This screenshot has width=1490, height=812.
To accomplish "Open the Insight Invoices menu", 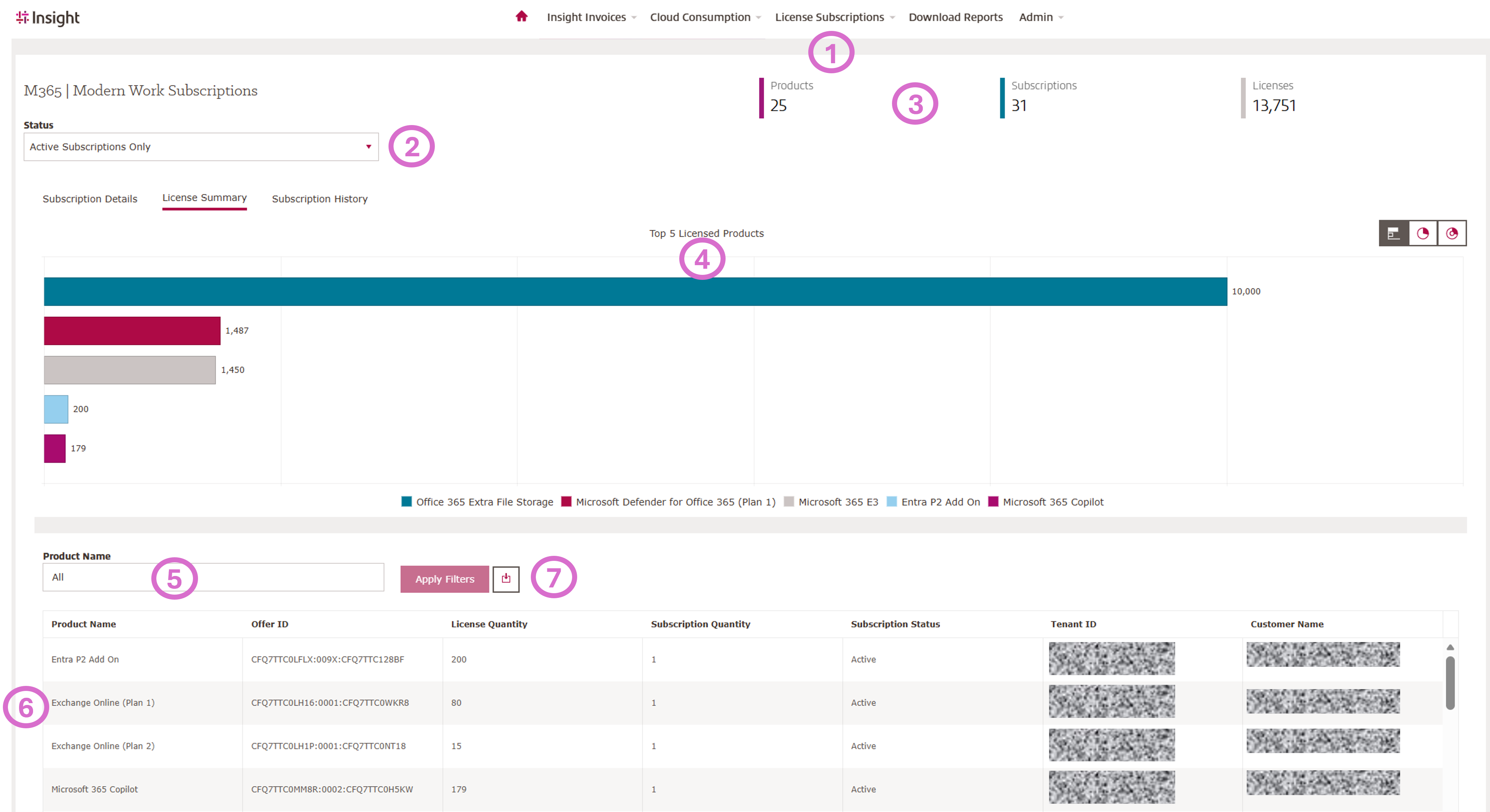I will pos(591,17).
